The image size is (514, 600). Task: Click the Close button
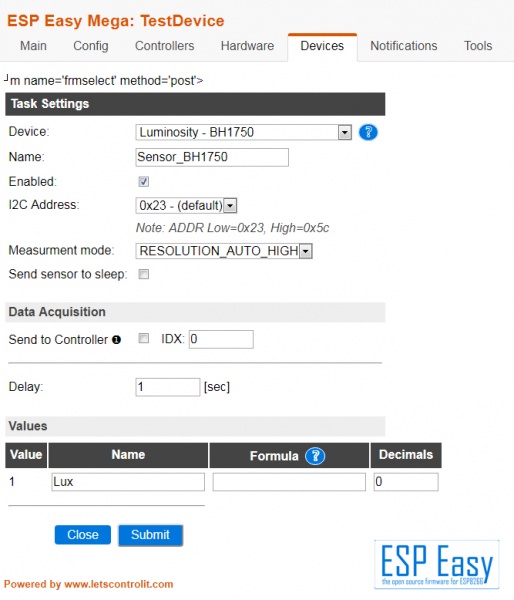pos(83,535)
